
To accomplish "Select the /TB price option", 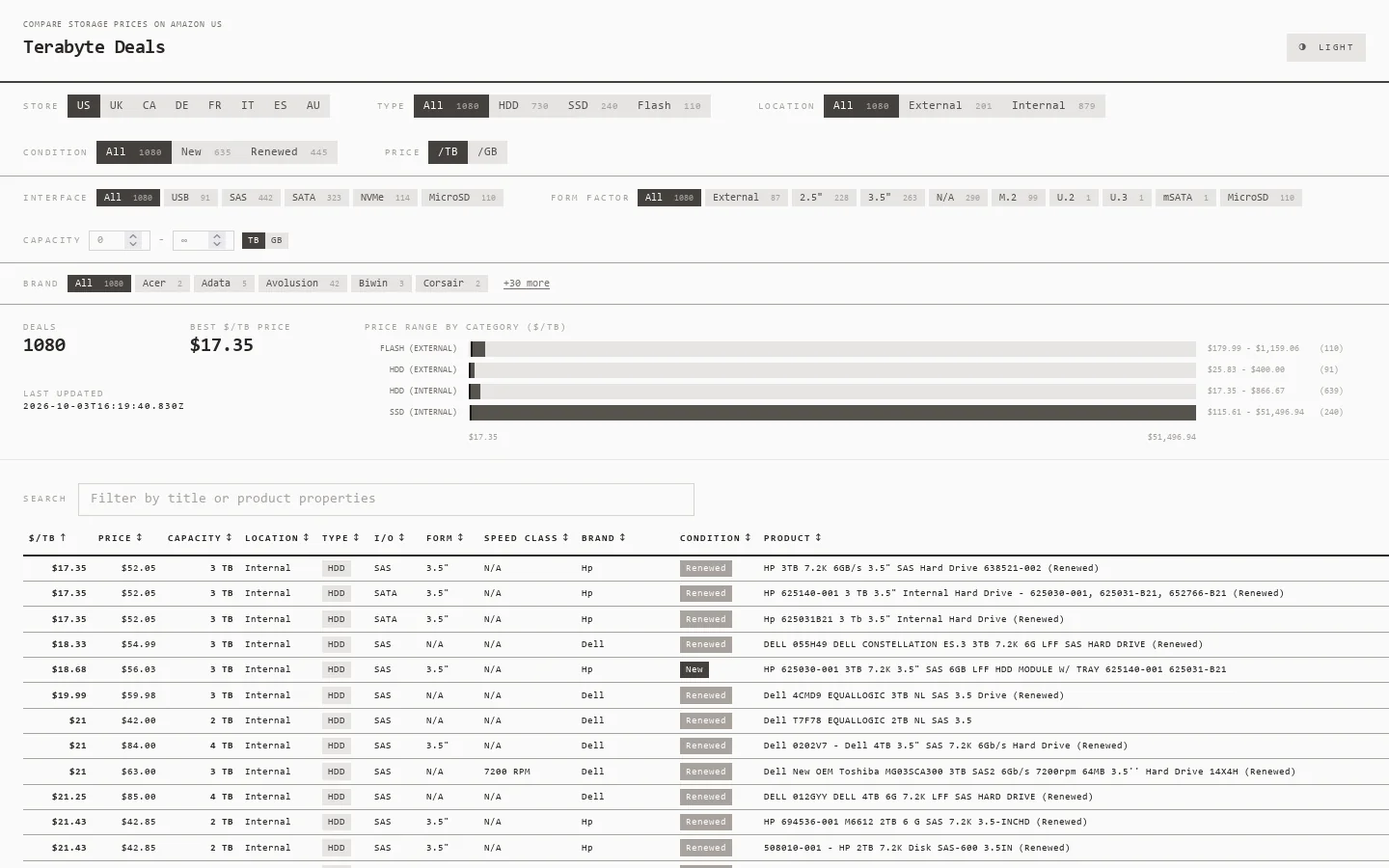I will click(449, 152).
